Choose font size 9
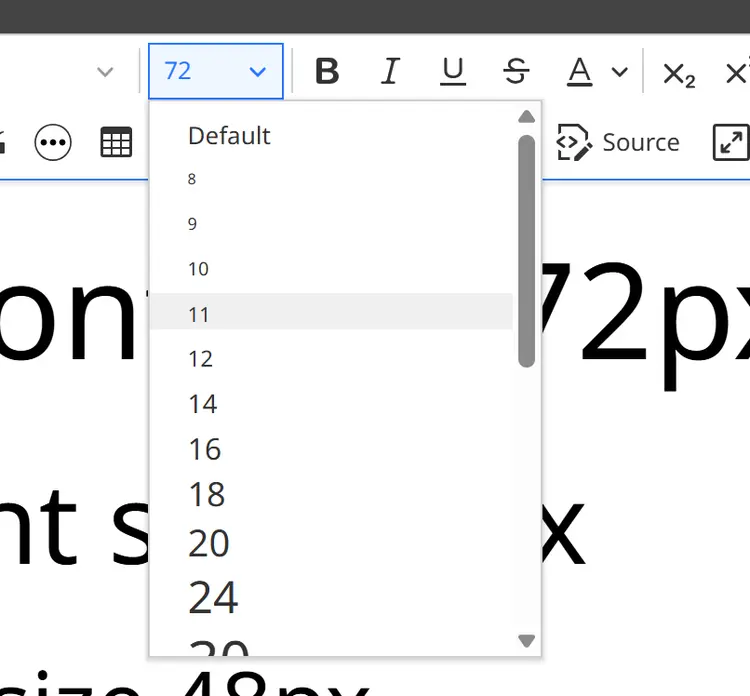Image resolution: width=750 pixels, height=696 pixels. pos(331,224)
